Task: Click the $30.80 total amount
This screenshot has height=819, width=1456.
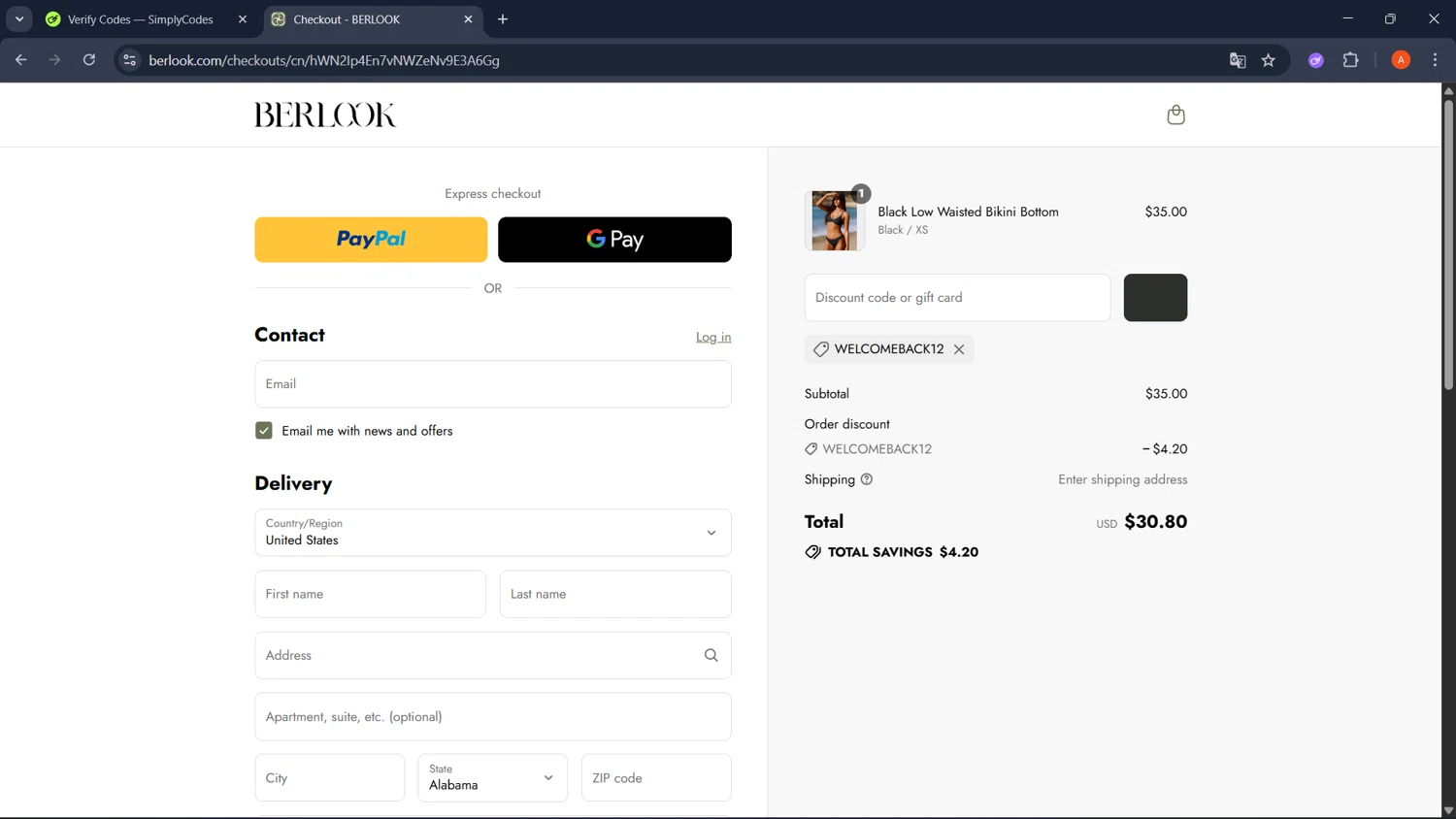Action: click(x=1155, y=522)
